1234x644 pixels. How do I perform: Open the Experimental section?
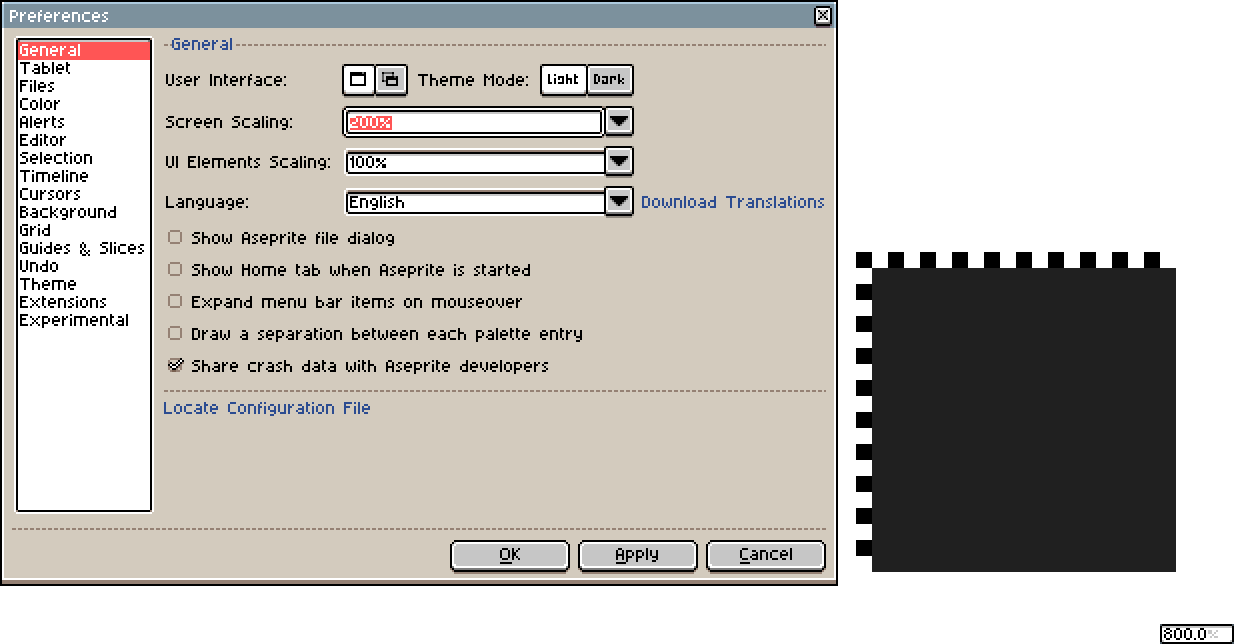coord(84,320)
